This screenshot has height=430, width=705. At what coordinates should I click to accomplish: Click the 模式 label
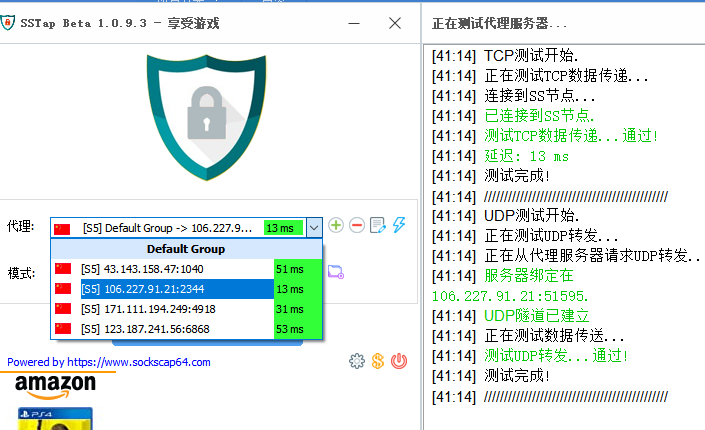coord(21,273)
